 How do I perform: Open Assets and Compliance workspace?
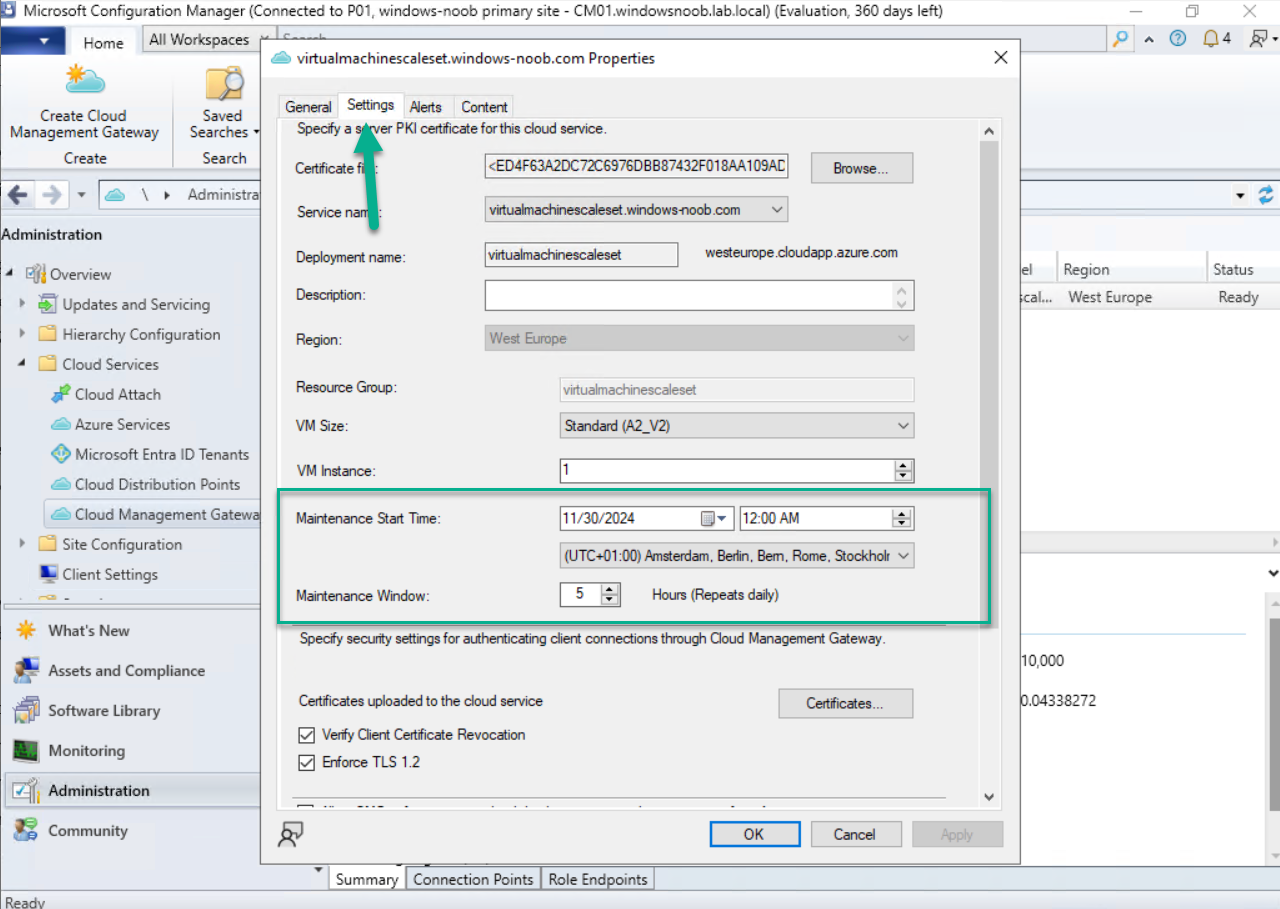tap(126, 671)
